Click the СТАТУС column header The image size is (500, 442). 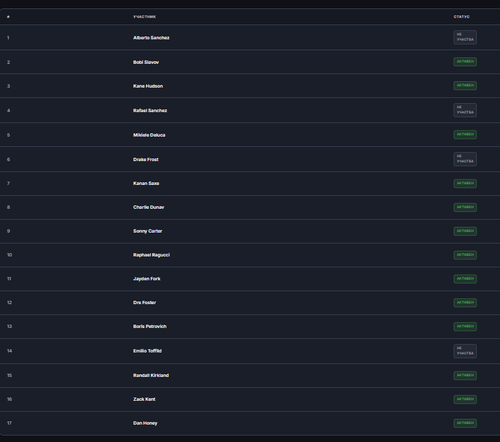pos(462,17)
